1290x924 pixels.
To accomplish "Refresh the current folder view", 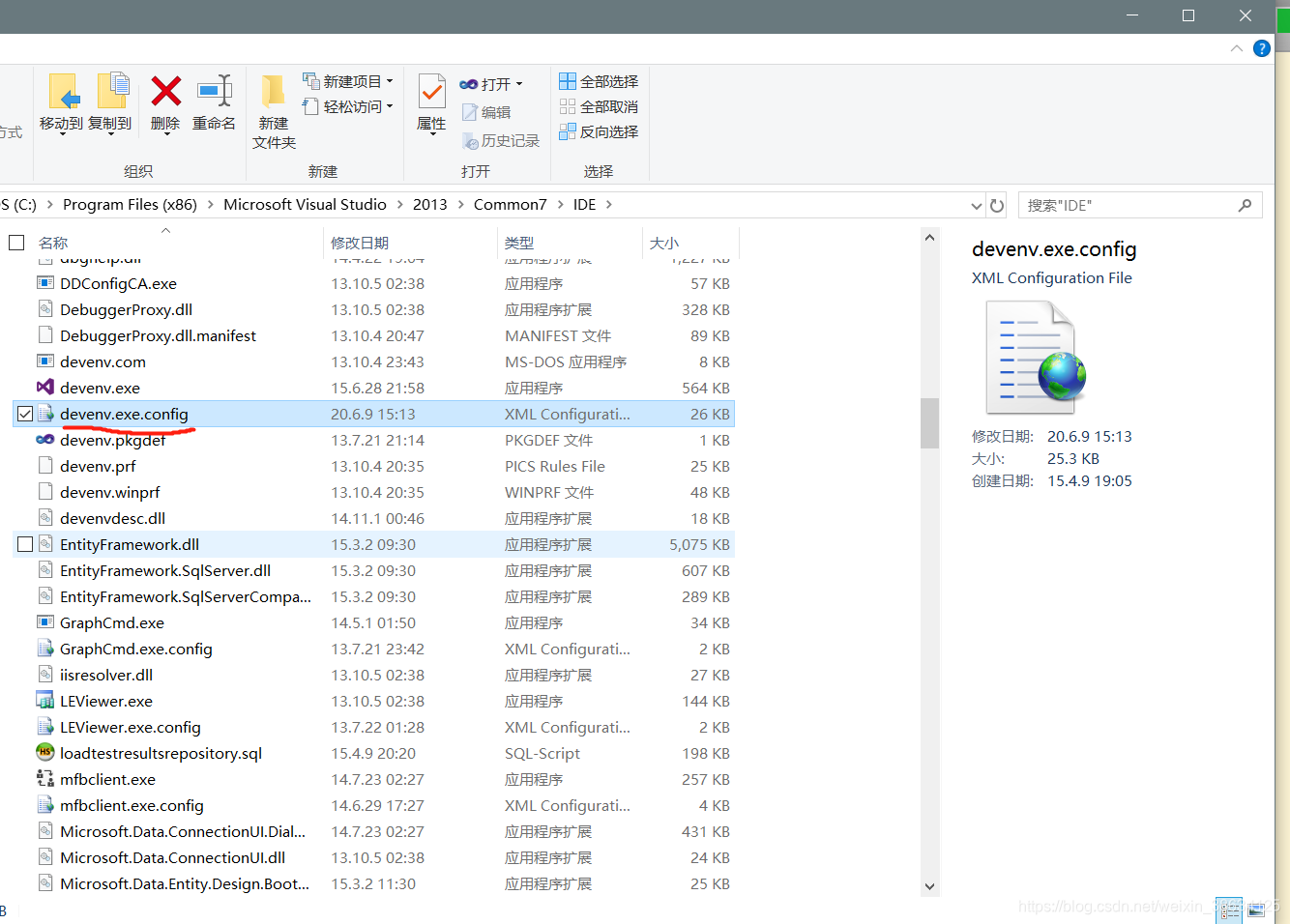I will tap(997, 205).
